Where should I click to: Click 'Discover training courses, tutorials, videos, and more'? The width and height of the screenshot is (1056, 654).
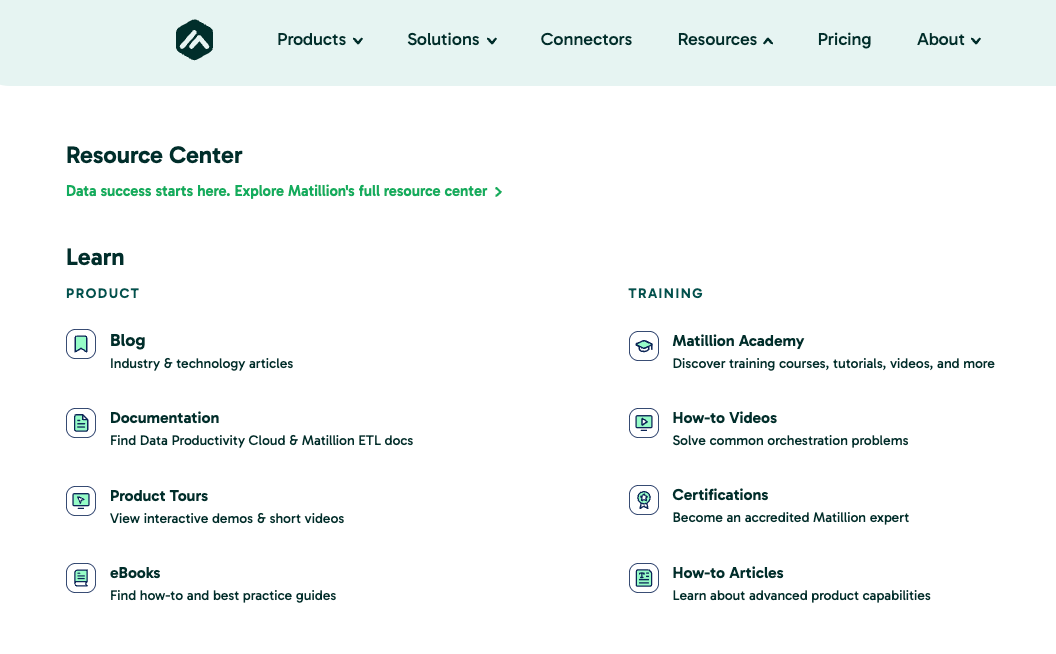(x=833, y=364)
